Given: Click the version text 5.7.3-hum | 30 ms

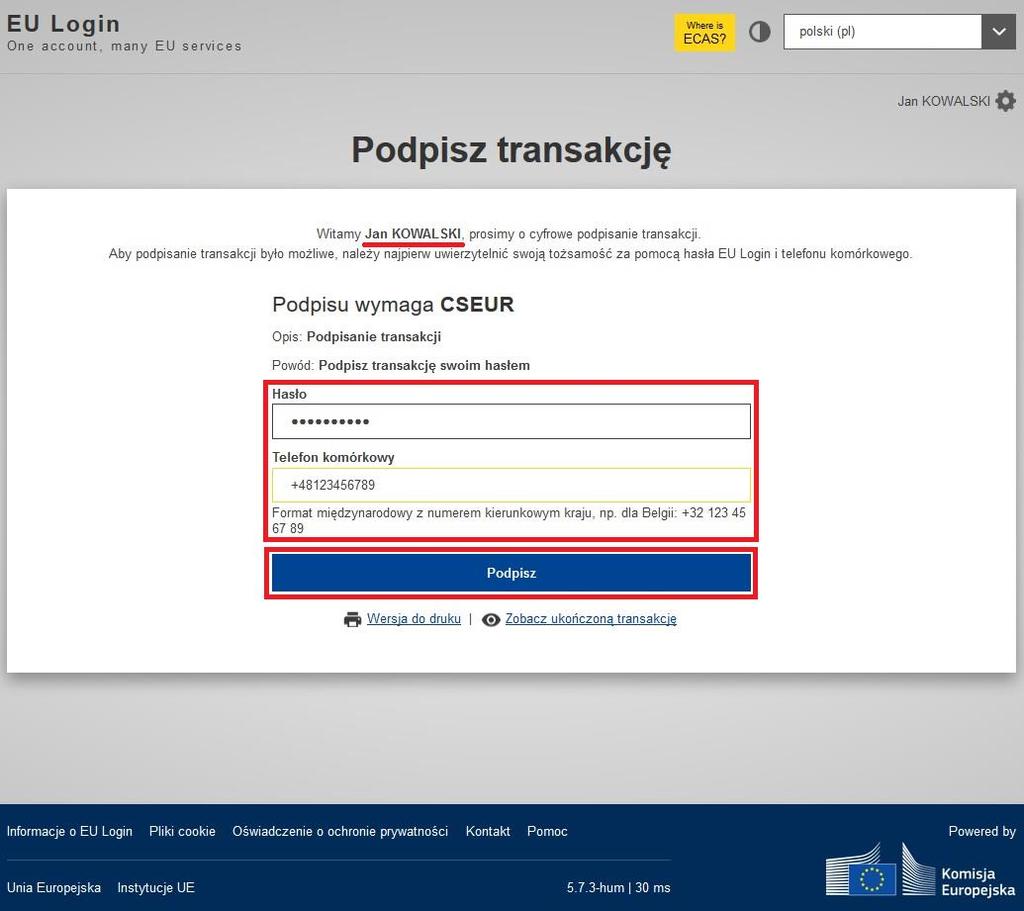Looking at the screenshot, I should coord(618,887).
